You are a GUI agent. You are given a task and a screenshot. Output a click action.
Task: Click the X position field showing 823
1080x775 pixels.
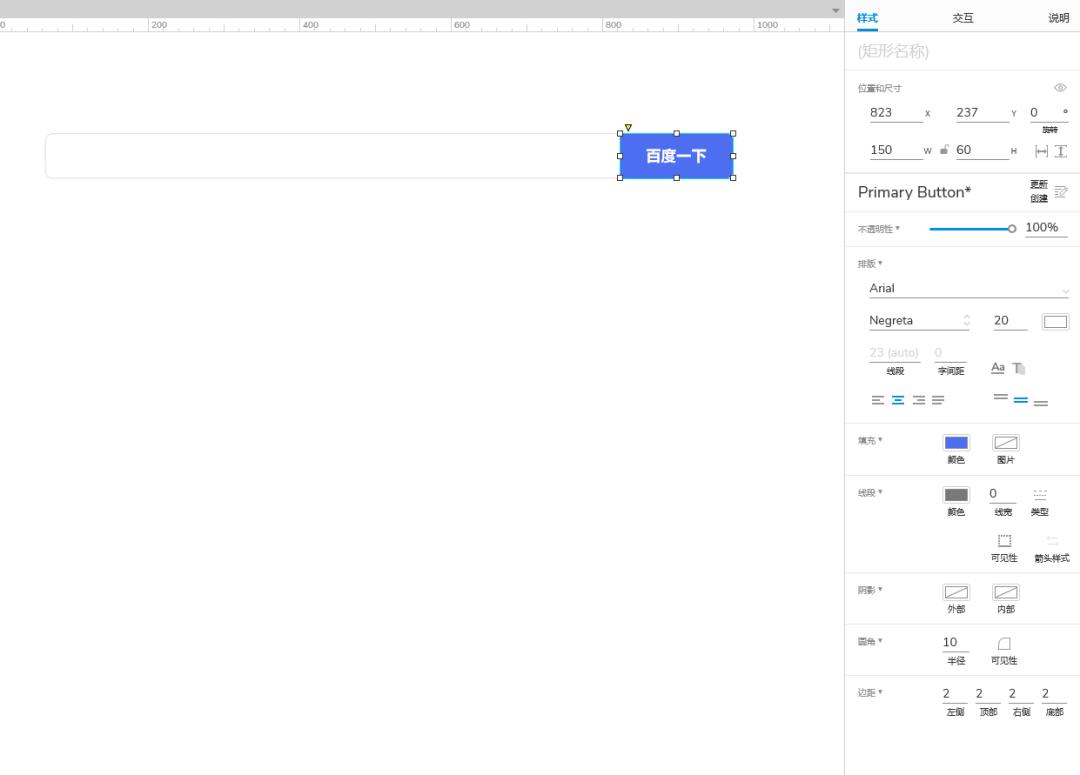(x=895, y=113)
